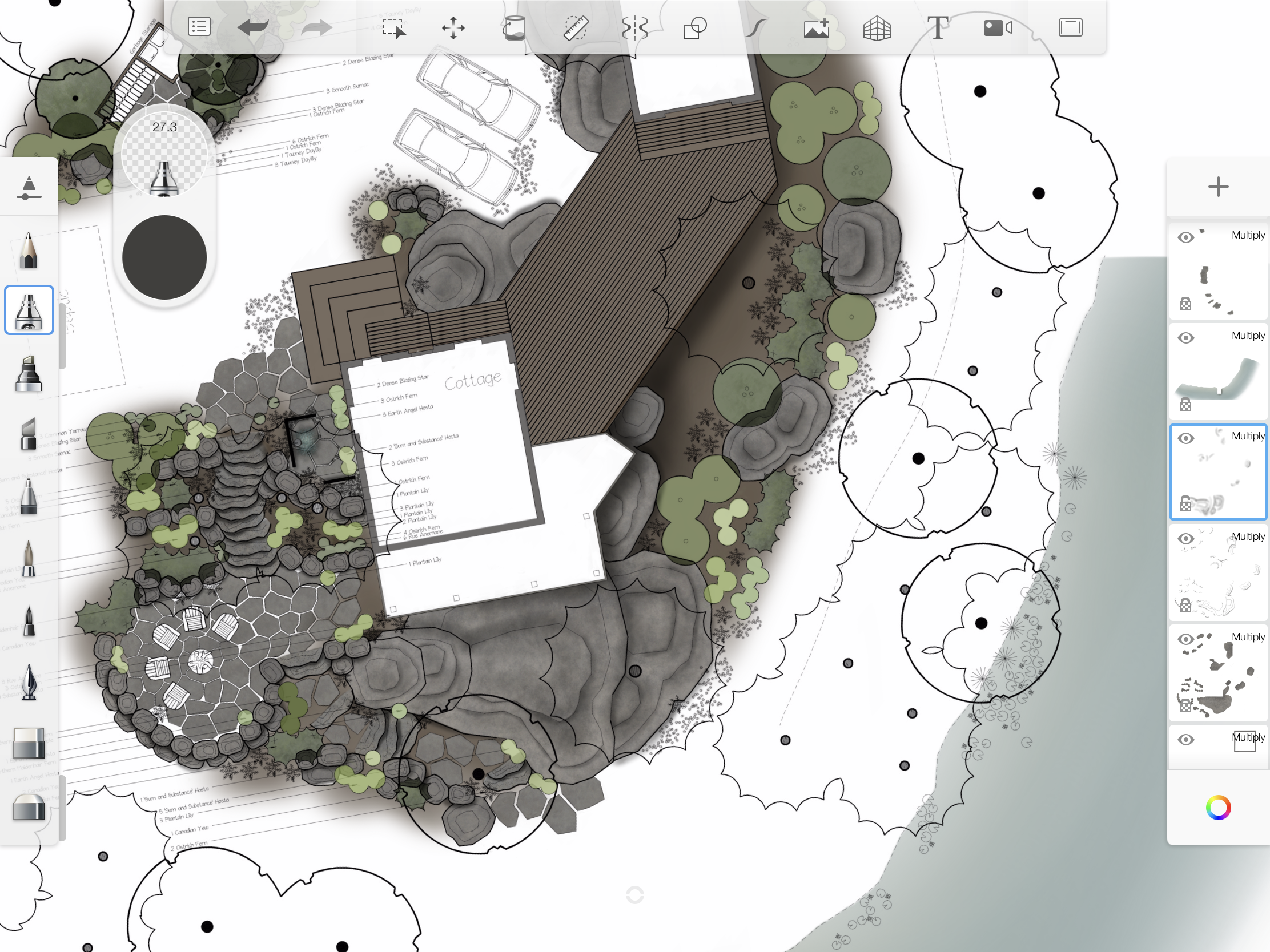
Task: Open the blend mode menu of the selected layer
Action: point(1248,436)
